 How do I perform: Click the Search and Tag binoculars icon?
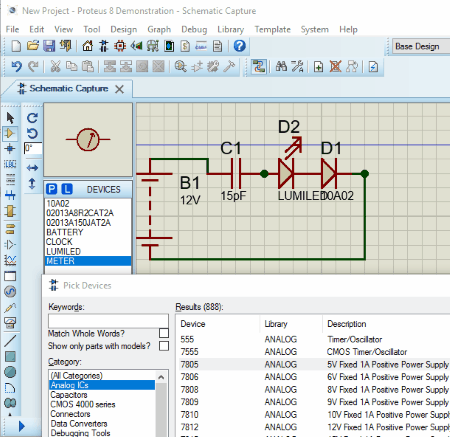click(x=281, y=66)
